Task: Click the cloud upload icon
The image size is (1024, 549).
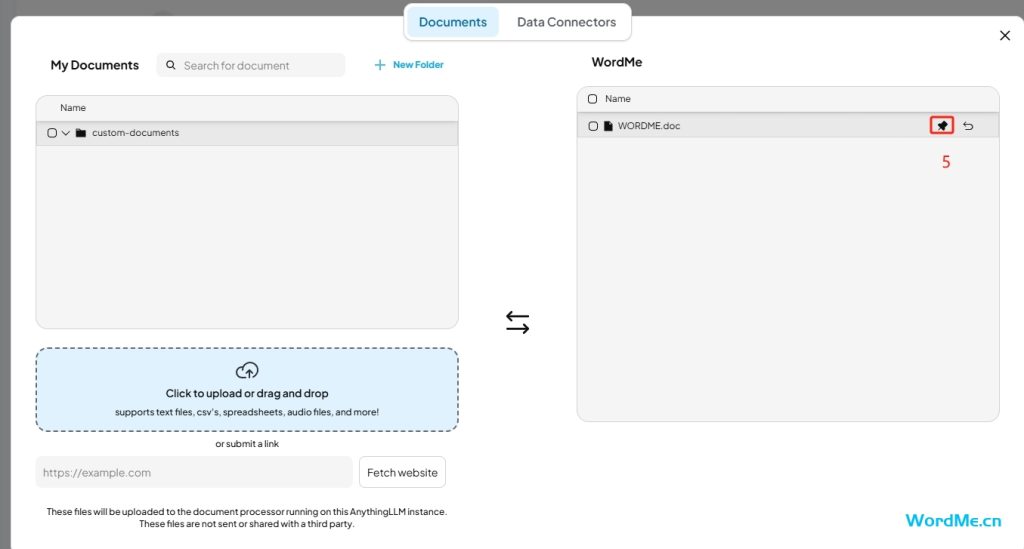Action: tap(247, 371)
